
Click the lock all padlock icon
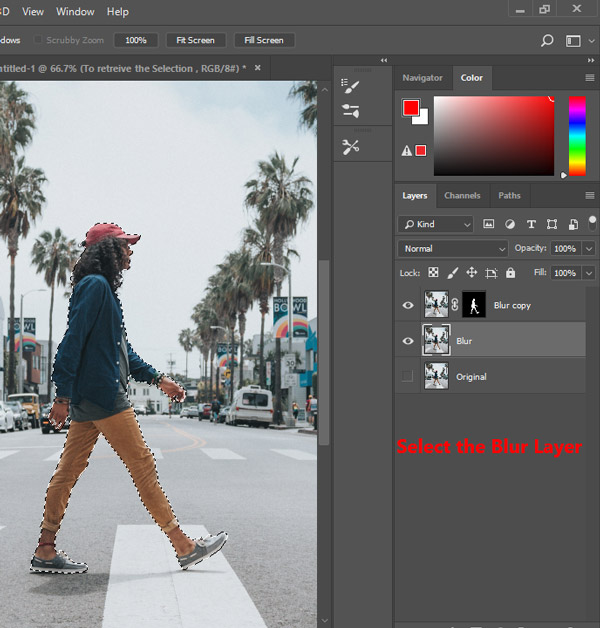coord(510,272)
